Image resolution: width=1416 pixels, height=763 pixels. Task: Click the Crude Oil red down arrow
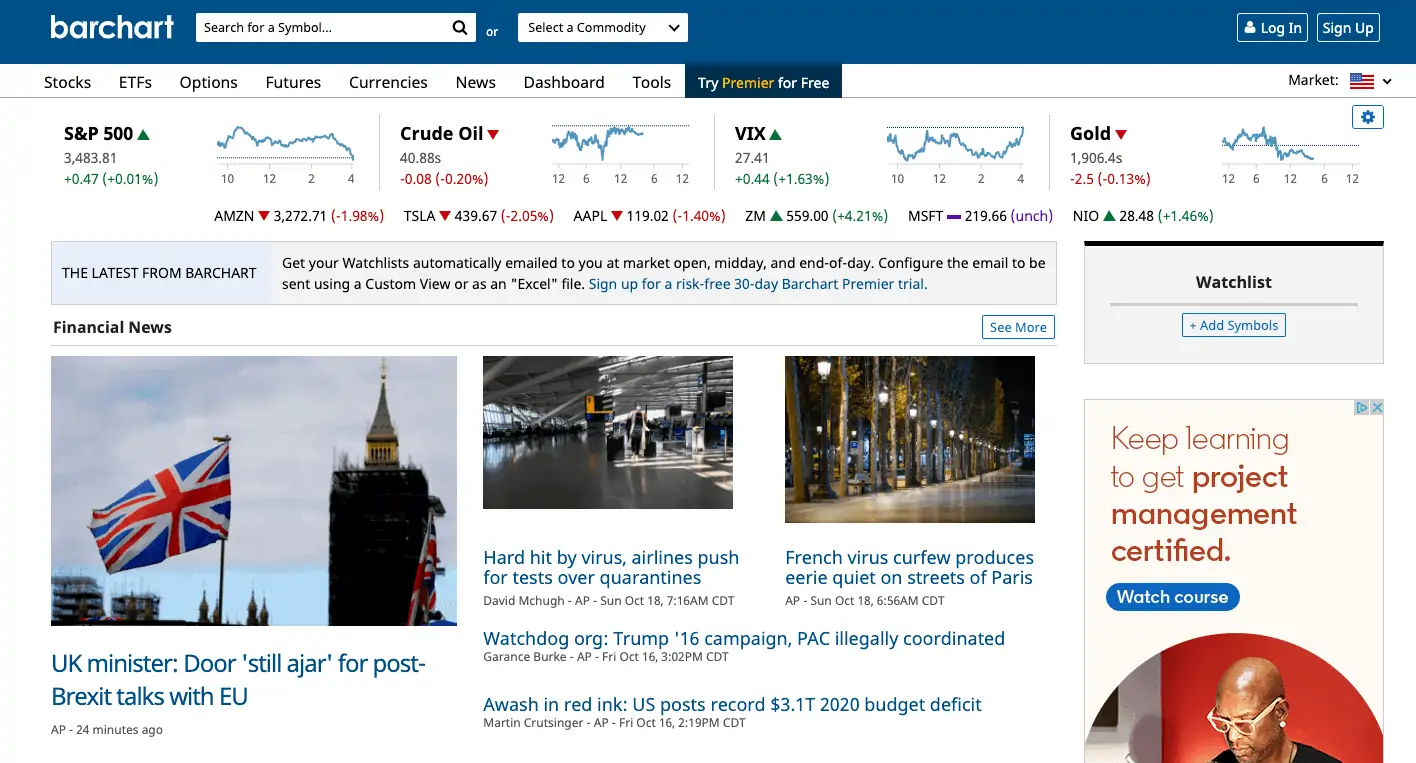(493, 134)
